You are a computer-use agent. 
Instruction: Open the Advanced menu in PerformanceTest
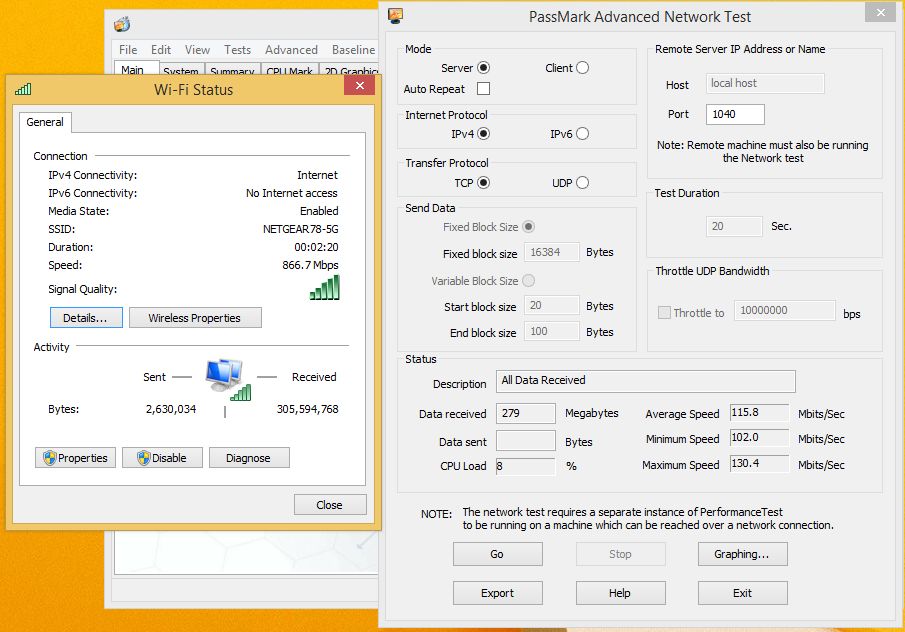[291, 50]
